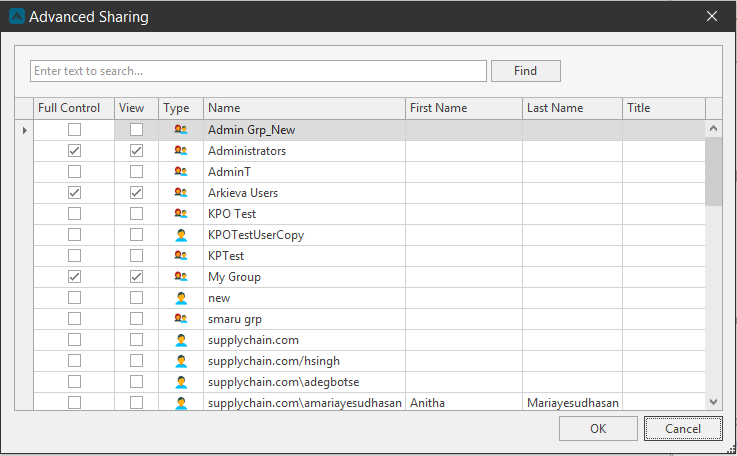The image size is (737, 456).
Task: Check View for KPO Test
Action: pos(136,213)
